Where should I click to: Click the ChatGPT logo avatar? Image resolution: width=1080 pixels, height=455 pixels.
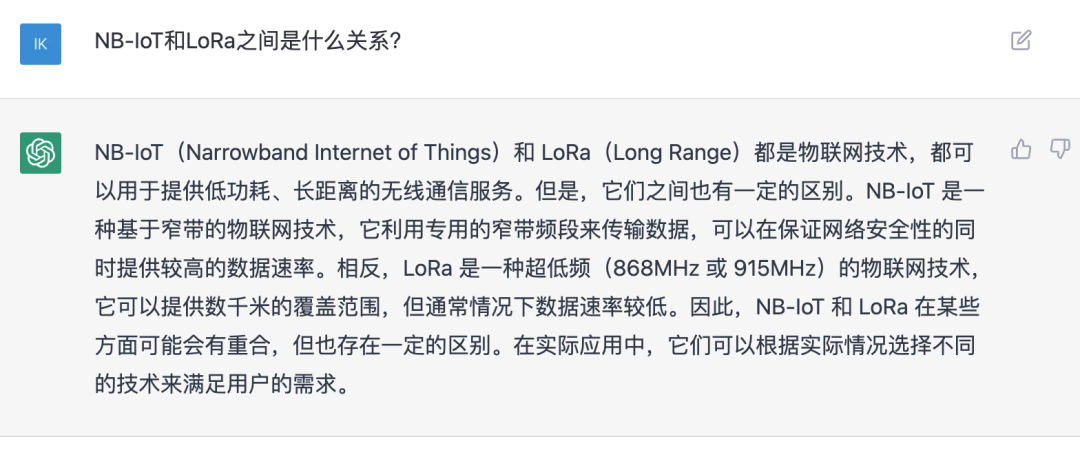pos(41,153)
